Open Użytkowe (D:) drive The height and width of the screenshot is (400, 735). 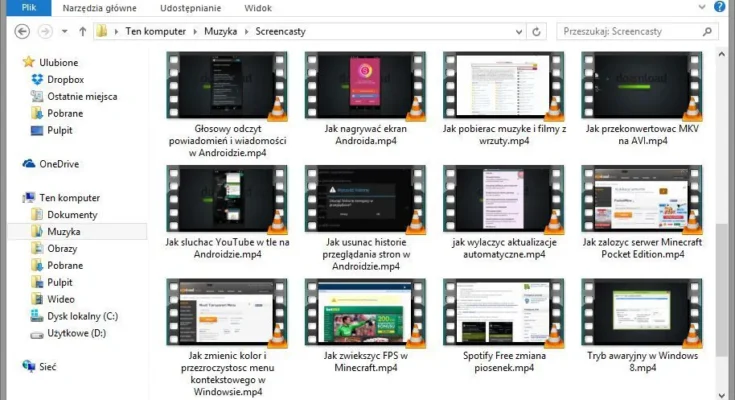pyautogui.click(x=76, y=333)
